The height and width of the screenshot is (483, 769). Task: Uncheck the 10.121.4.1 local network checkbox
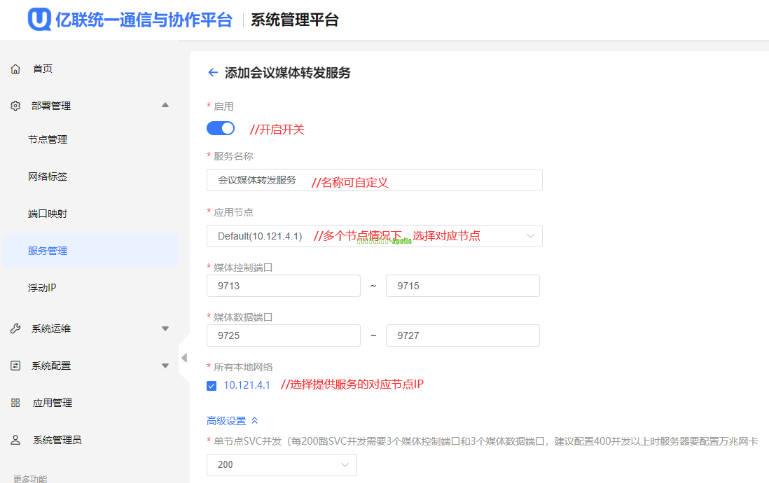pyautogui.click(x=212, y=385)
